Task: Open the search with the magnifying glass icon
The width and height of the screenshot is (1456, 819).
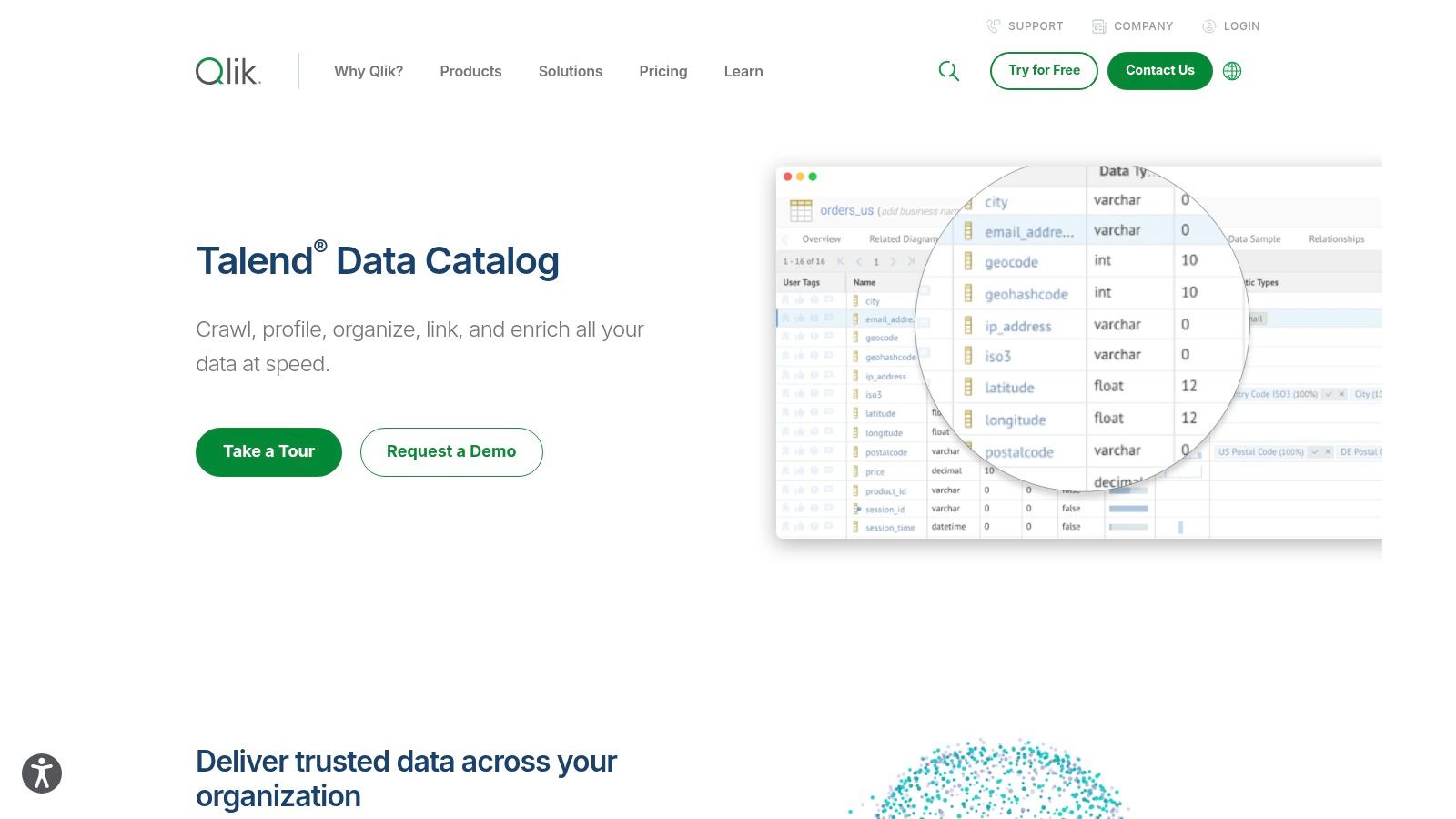Action: [949, 70]
